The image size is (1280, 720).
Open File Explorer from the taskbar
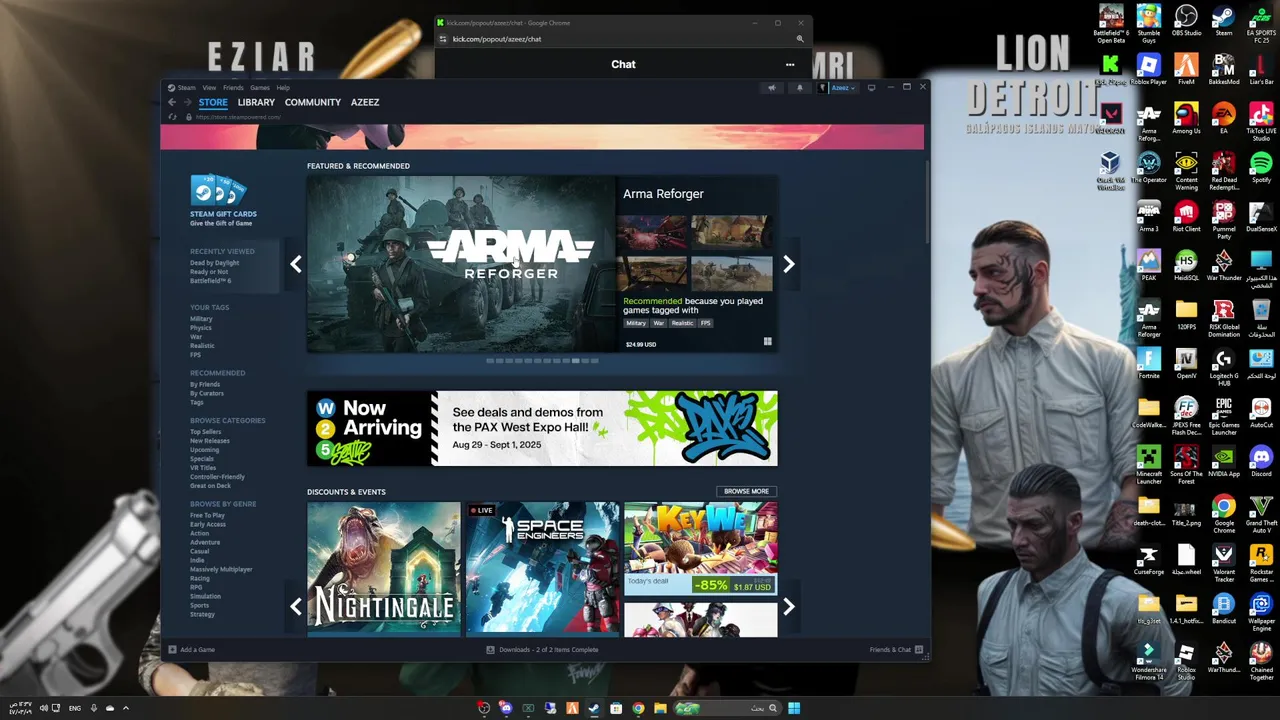pyautogui.click(x=660, y=708)
